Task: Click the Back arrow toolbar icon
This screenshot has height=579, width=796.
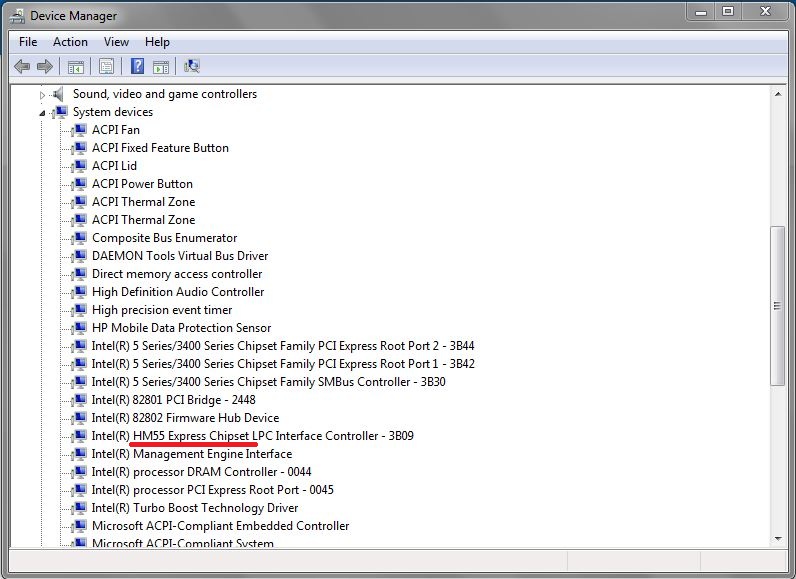Action: pos(22,66)
